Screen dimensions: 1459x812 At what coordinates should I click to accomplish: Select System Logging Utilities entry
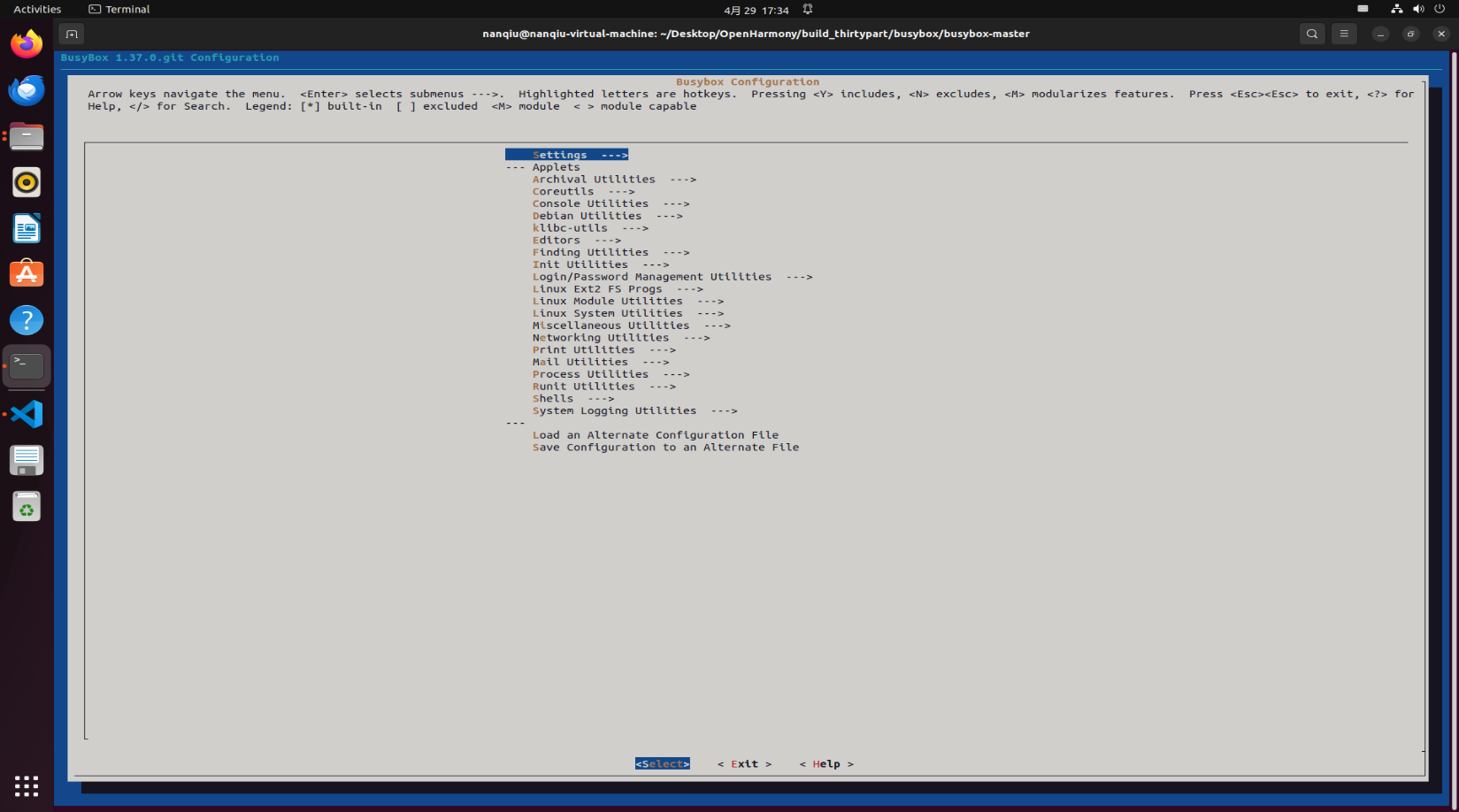click(634, 411)
